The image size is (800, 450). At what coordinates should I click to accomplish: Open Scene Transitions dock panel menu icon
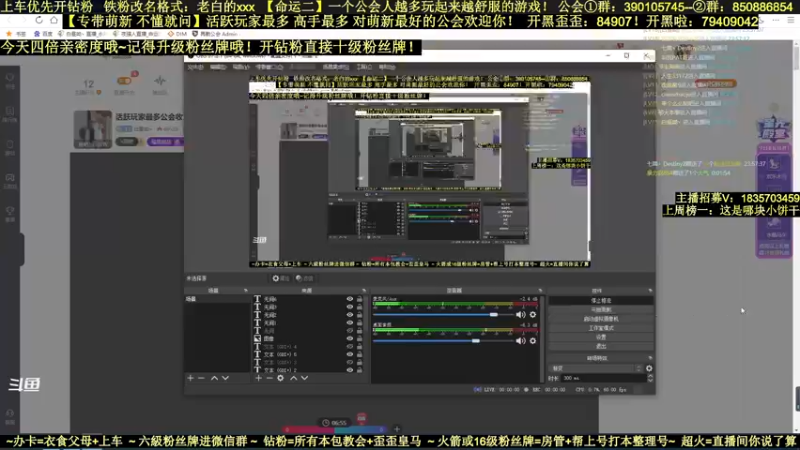(650, 358)
